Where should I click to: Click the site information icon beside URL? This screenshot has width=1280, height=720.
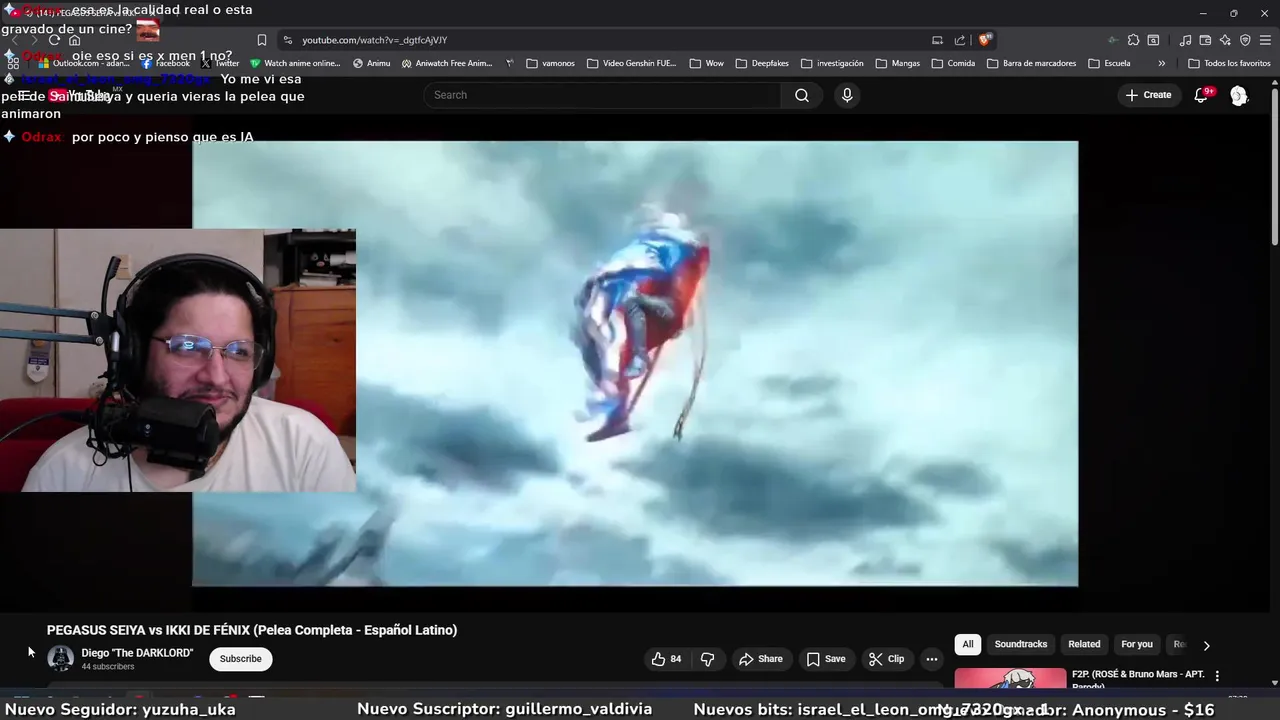(288, 40)
